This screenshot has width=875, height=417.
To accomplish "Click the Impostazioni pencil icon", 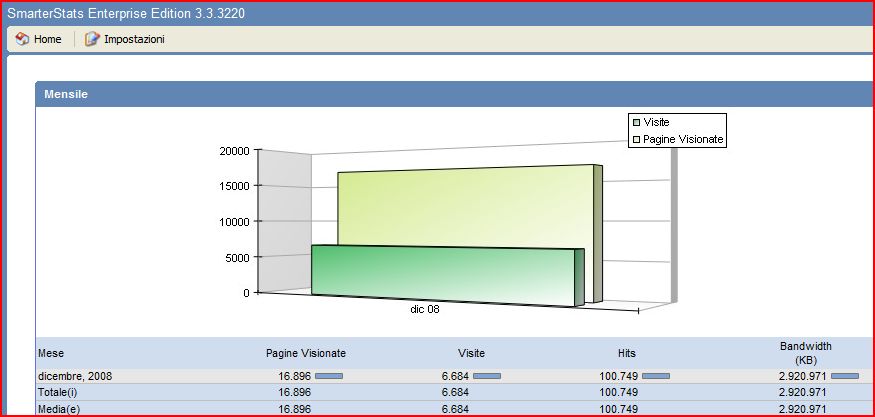I will point(92,39).
